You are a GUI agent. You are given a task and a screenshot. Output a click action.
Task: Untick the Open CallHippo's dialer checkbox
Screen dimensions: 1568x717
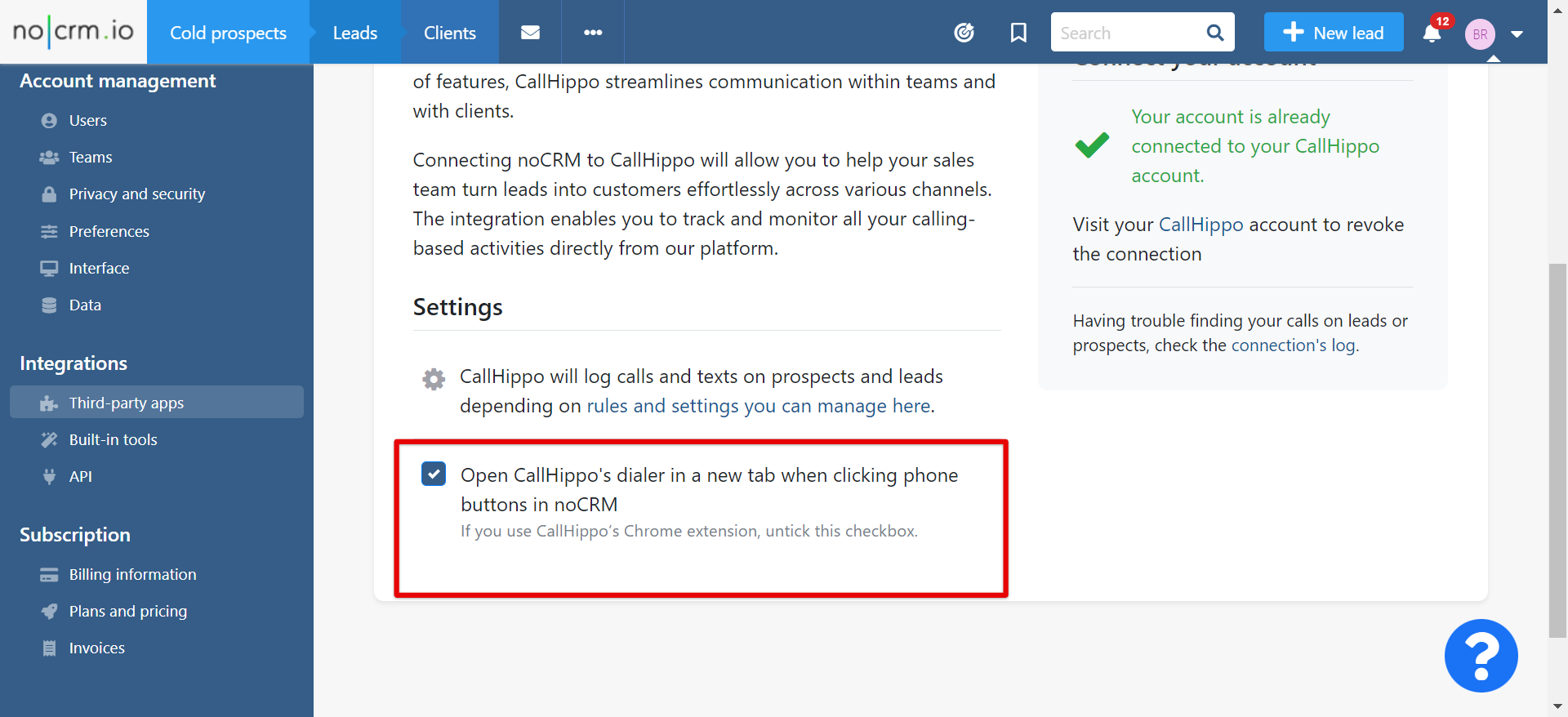coord(434,474)
